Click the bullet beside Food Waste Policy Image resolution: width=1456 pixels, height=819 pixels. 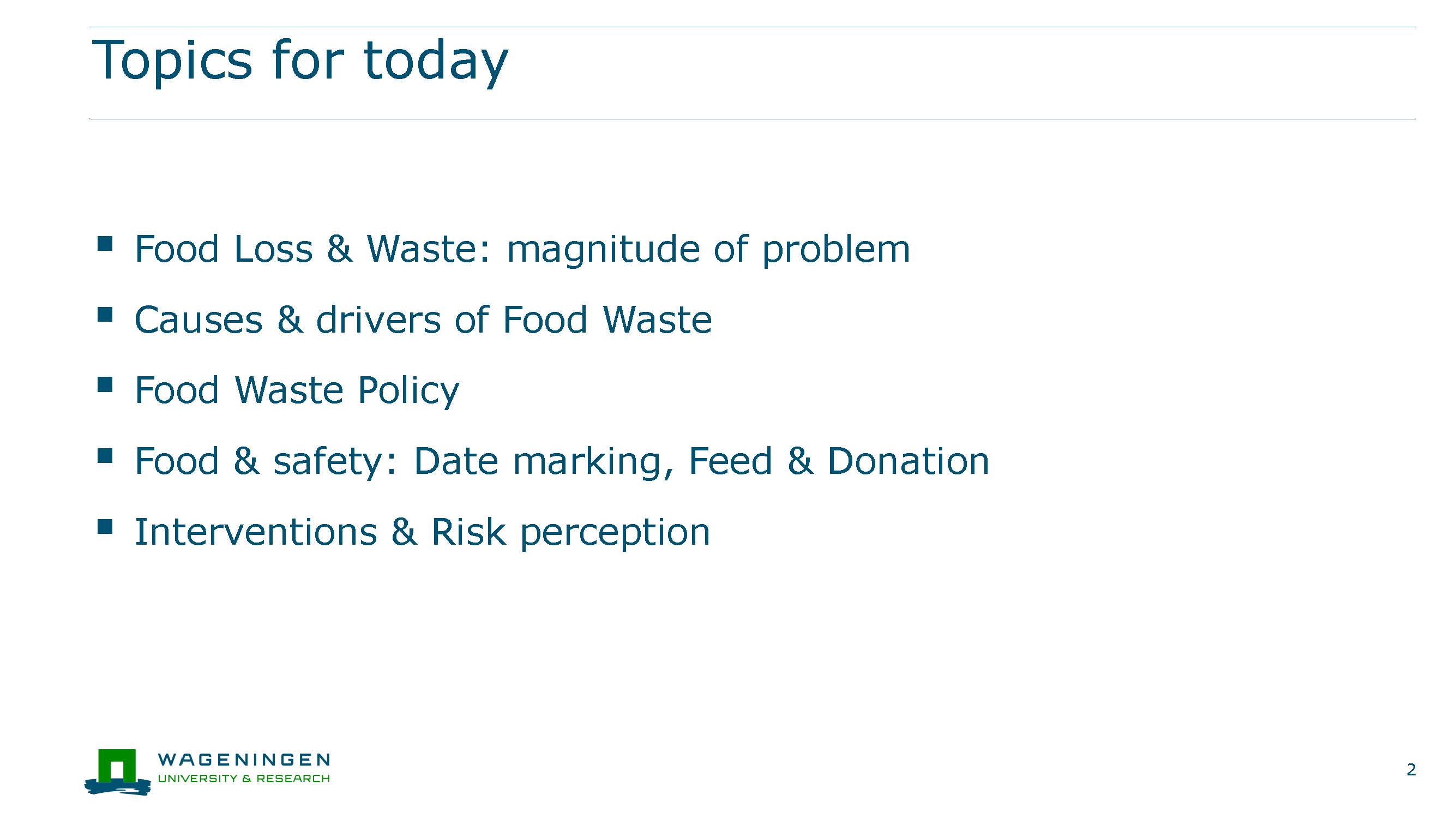(x=105, y=385)
